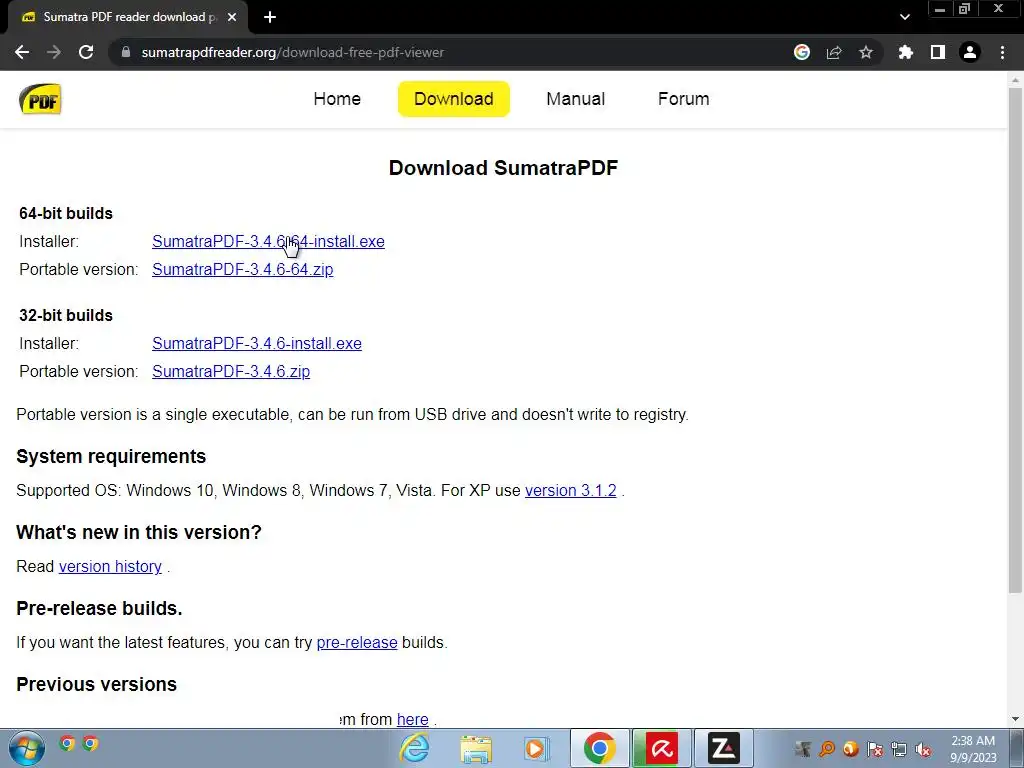Click the 'What's new in this version?' heading
The image size is (1024, 768).
coord(139,532)
